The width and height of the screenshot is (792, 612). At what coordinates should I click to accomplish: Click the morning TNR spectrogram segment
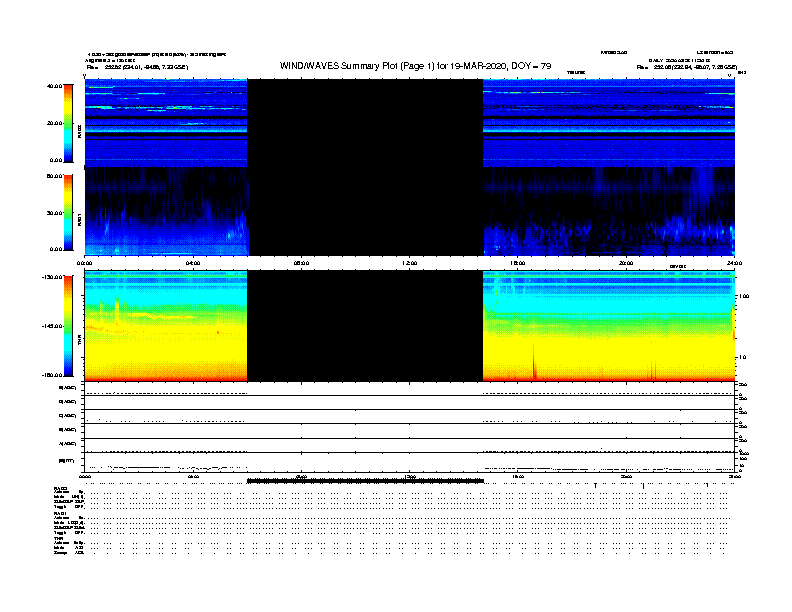[x=166, y=326]
